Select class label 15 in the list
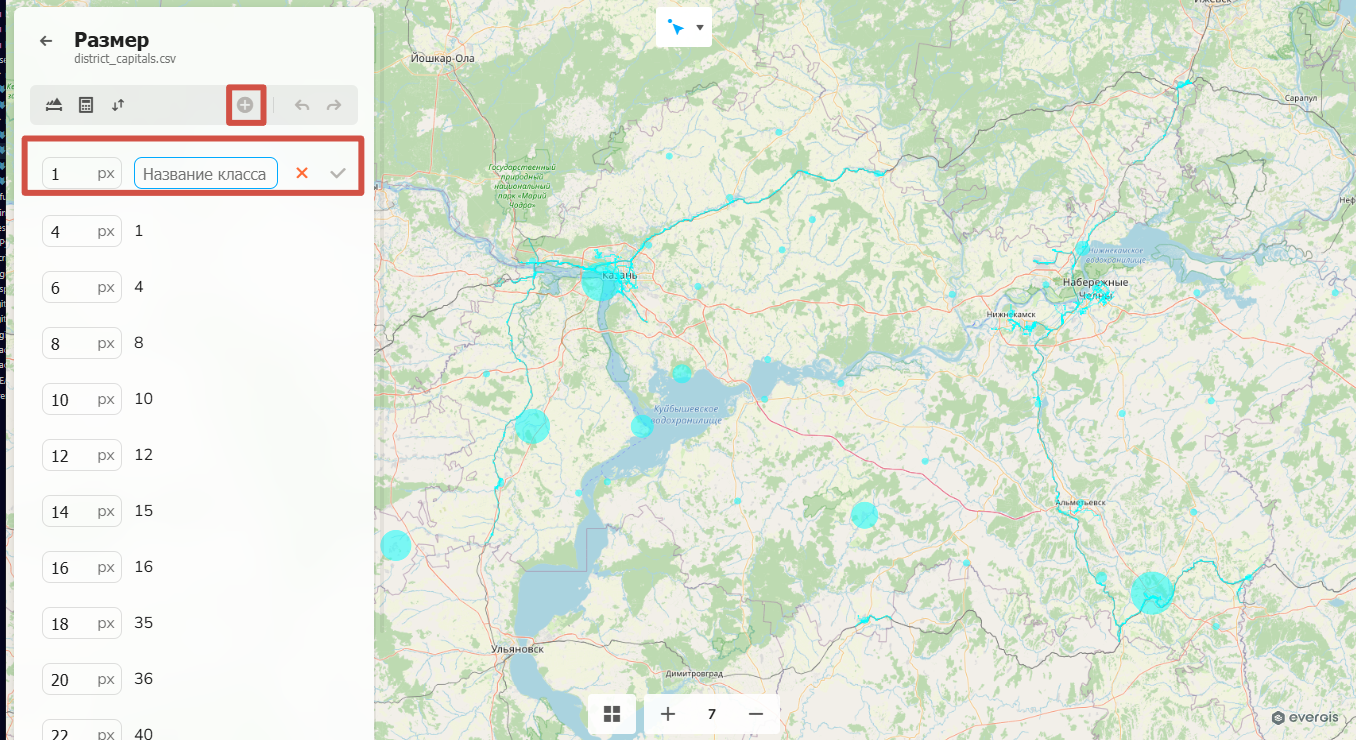The image size is (1356, 740). click(x=143, y=511)
